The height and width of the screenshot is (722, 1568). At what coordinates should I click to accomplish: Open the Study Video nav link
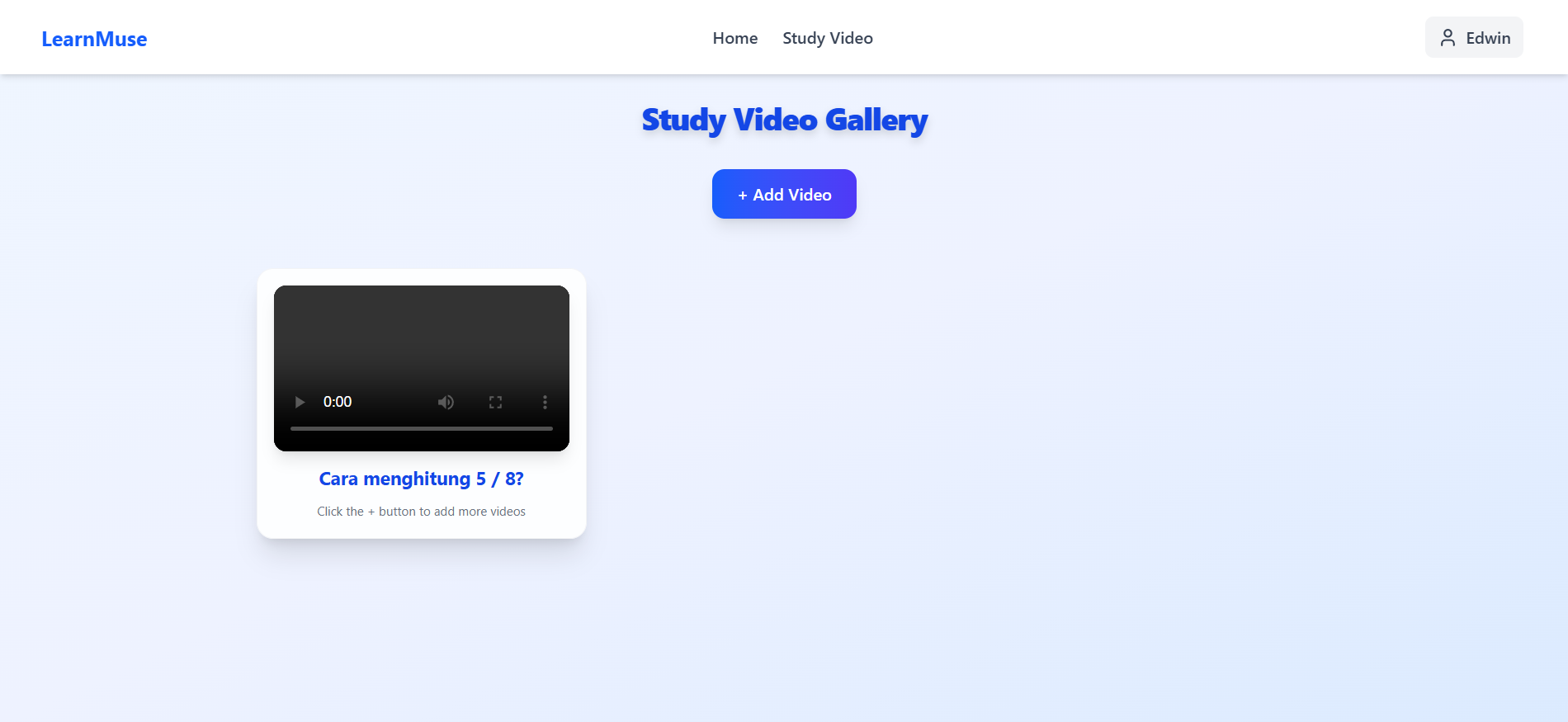(x=828, y=38)
